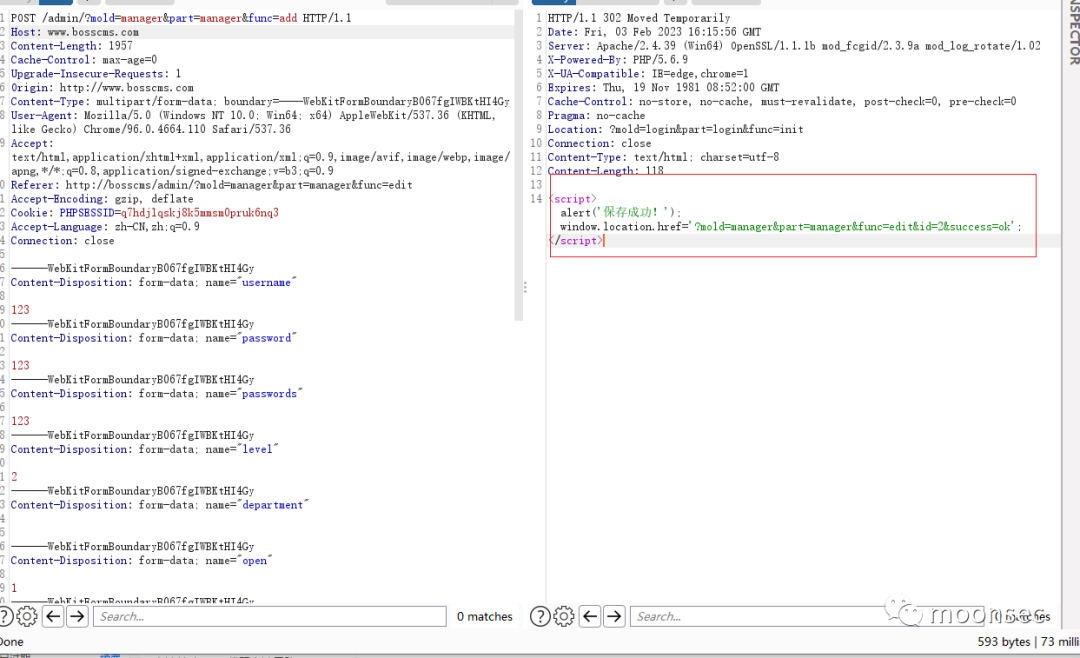Image resolution: width=1080 pixels, height=658 pixels.
Task: Open request pane search settings gear
Action: [27, 616]
